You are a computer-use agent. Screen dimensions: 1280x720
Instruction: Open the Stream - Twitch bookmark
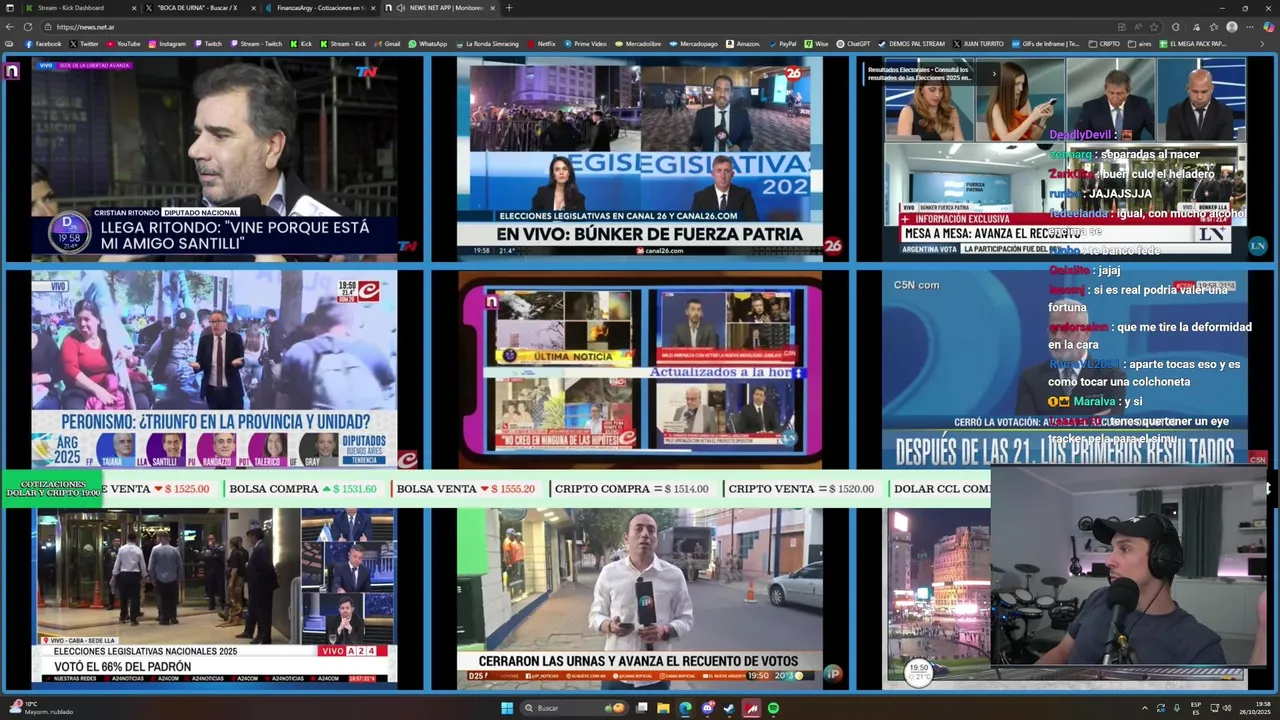tap(256, 44)
